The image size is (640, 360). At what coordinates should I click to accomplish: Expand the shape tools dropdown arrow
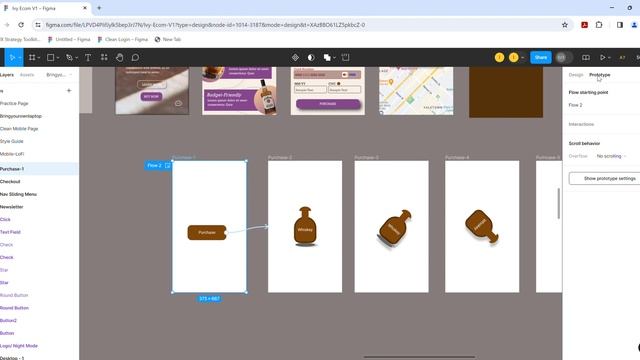tap(58, 58)
